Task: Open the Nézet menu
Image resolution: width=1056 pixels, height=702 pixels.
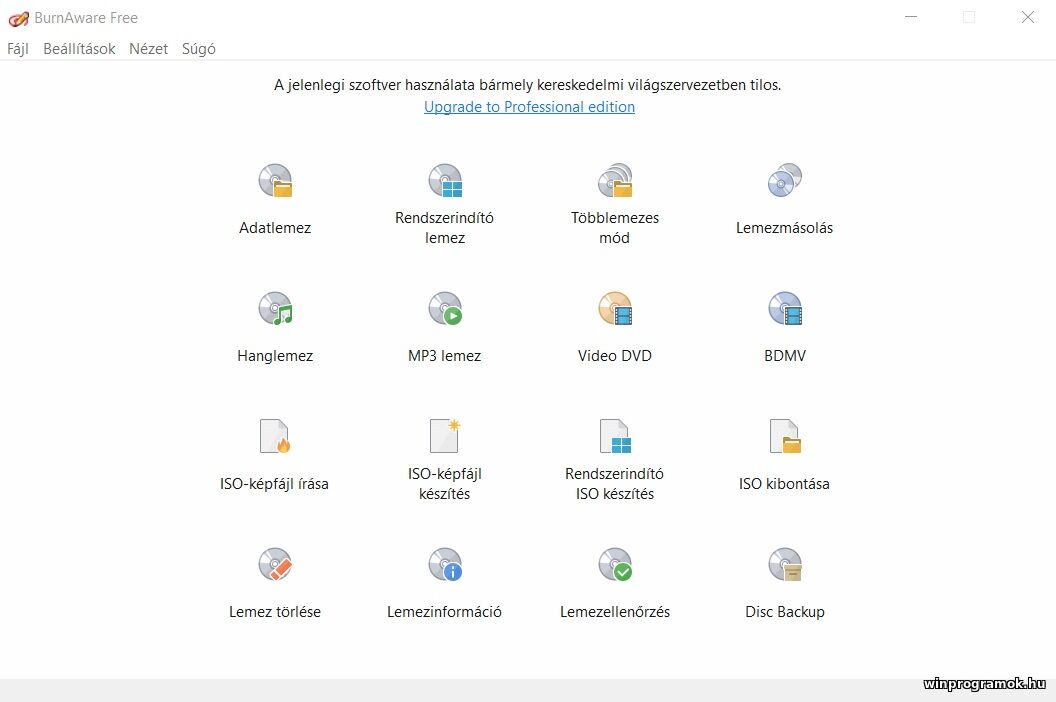Action: click(148, 49)
